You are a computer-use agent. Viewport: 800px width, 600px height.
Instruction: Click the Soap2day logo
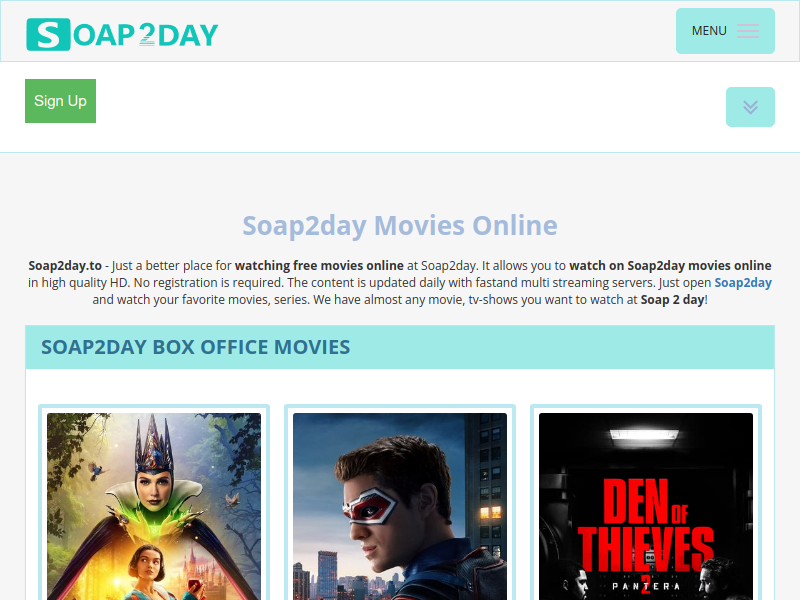(122, 35)
